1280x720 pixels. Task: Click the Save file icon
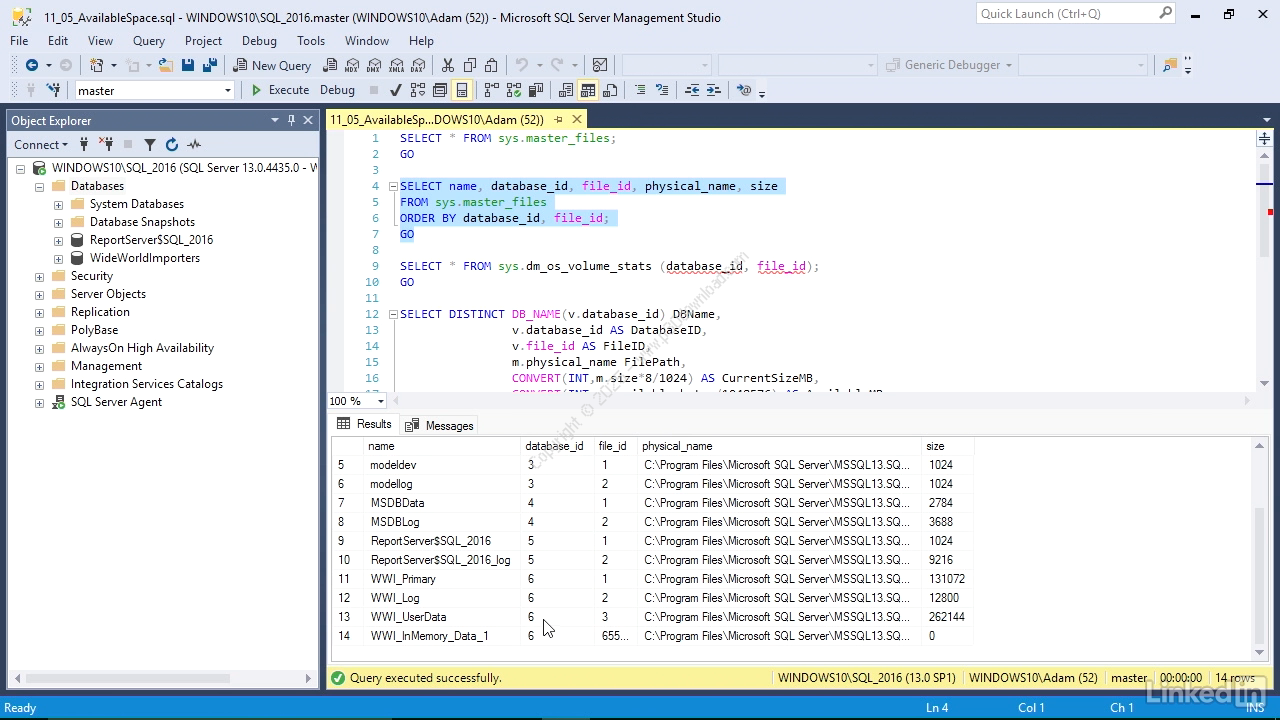click(x=187, y=65)
